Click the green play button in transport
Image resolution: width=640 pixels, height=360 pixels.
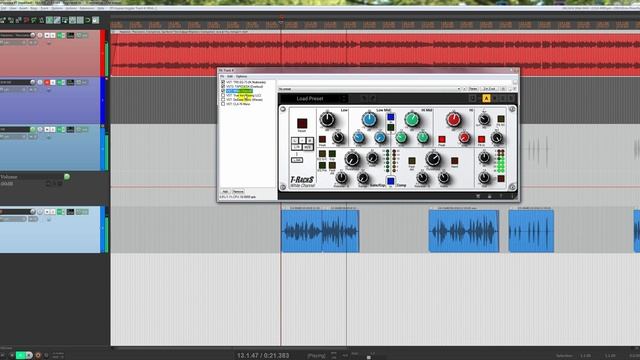coord(20,356)
